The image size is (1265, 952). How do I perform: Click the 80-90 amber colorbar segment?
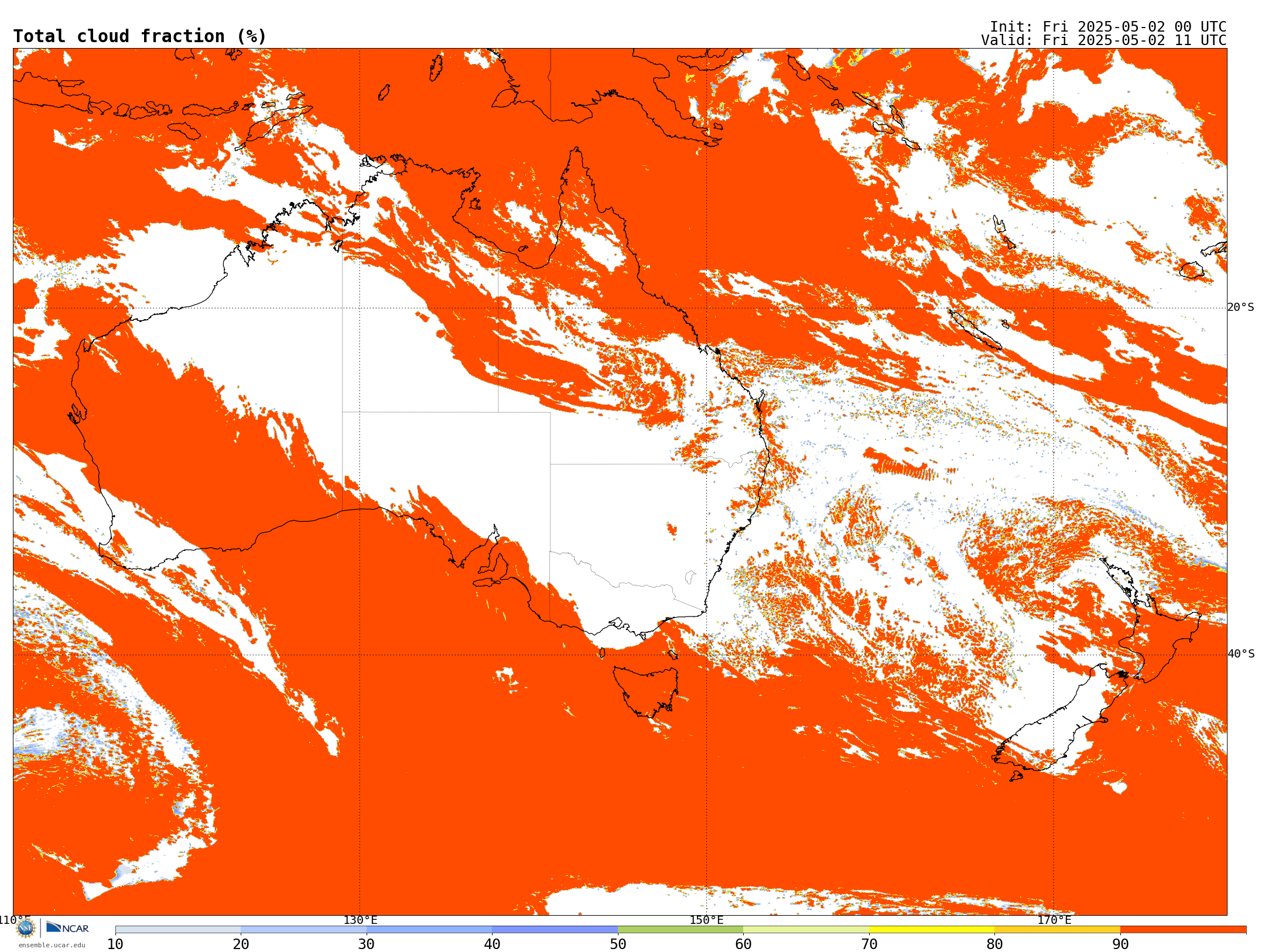1057,930
